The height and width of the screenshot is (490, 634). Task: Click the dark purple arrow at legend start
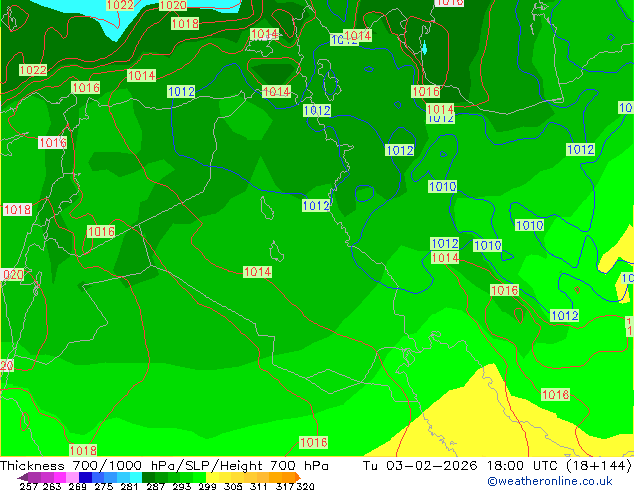point(22,477)
